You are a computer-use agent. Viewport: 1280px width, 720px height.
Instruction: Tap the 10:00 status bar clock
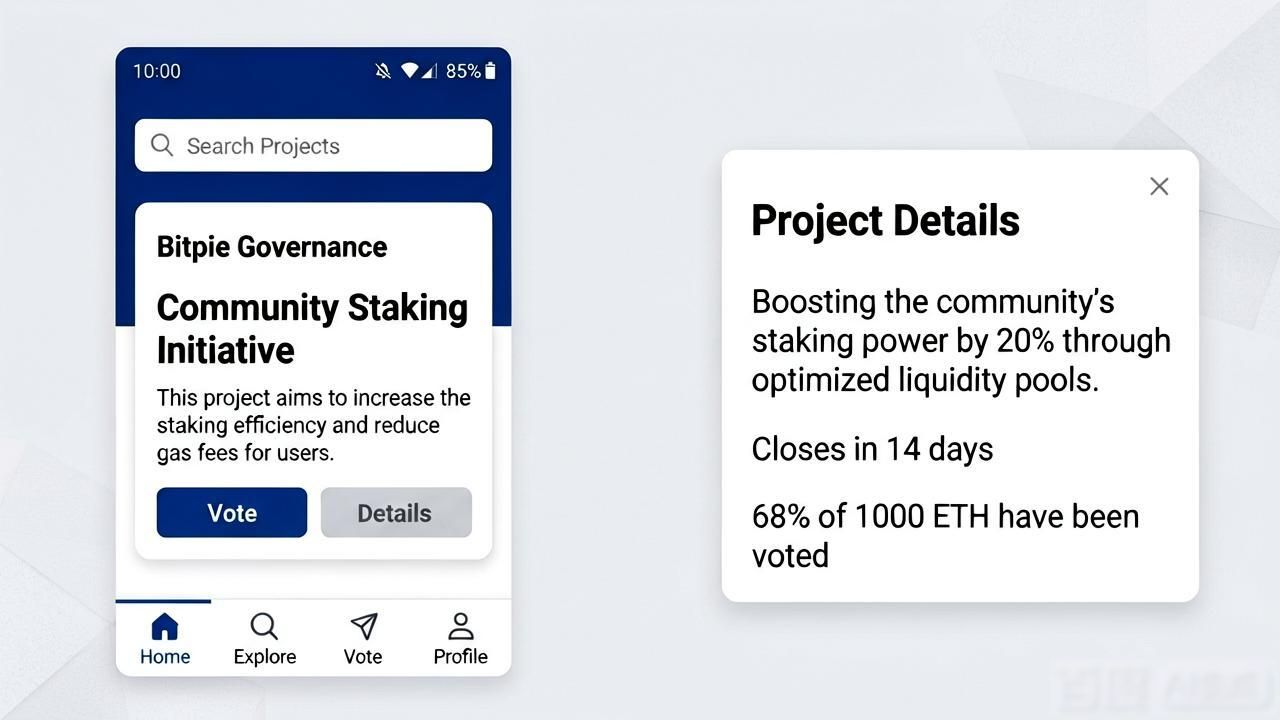click(x=157, y=71)
